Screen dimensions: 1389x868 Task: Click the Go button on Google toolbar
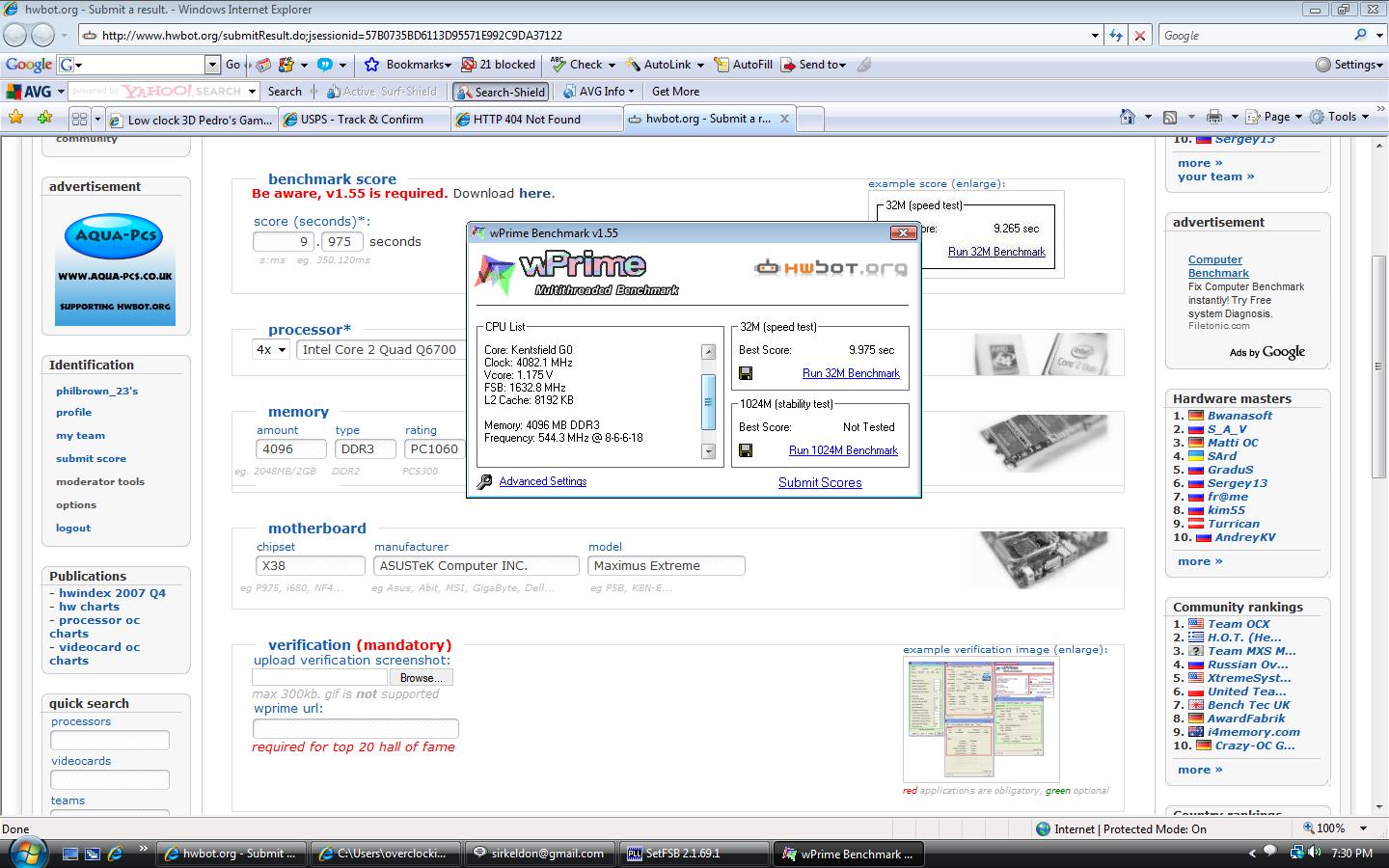232,65
